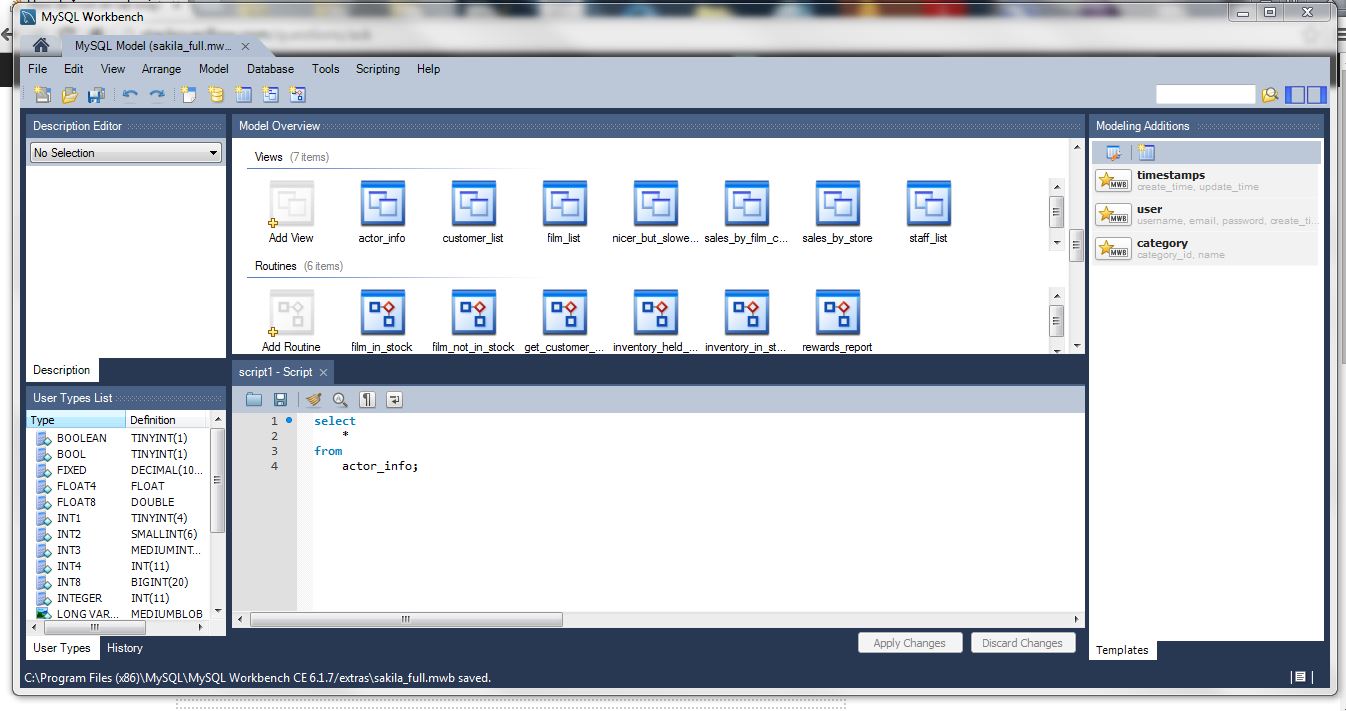This screenshot has width=1346, height=711.
Task: Click the Add View placeholder icon
Action: 291,204
